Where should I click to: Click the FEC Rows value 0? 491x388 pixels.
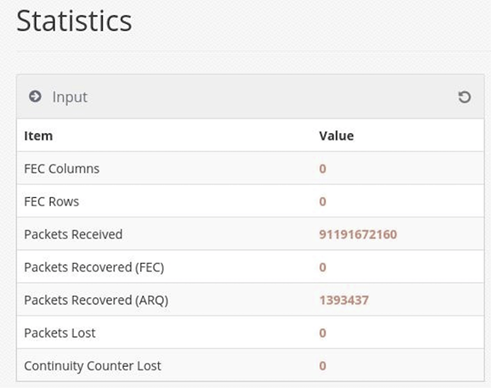coord(322,202)
